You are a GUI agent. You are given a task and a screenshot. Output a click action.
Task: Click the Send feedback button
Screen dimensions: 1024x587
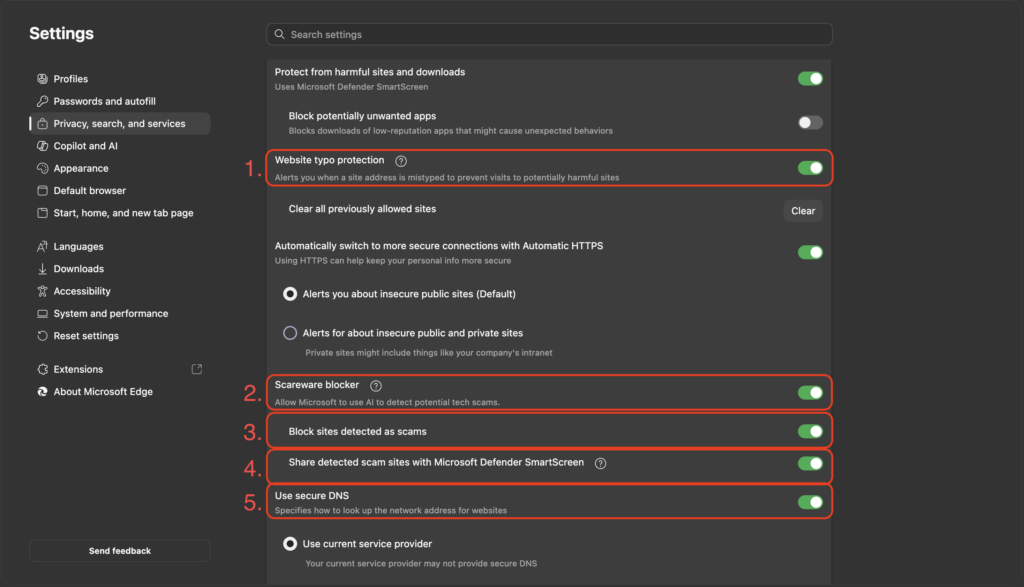(x=120, y=550)
